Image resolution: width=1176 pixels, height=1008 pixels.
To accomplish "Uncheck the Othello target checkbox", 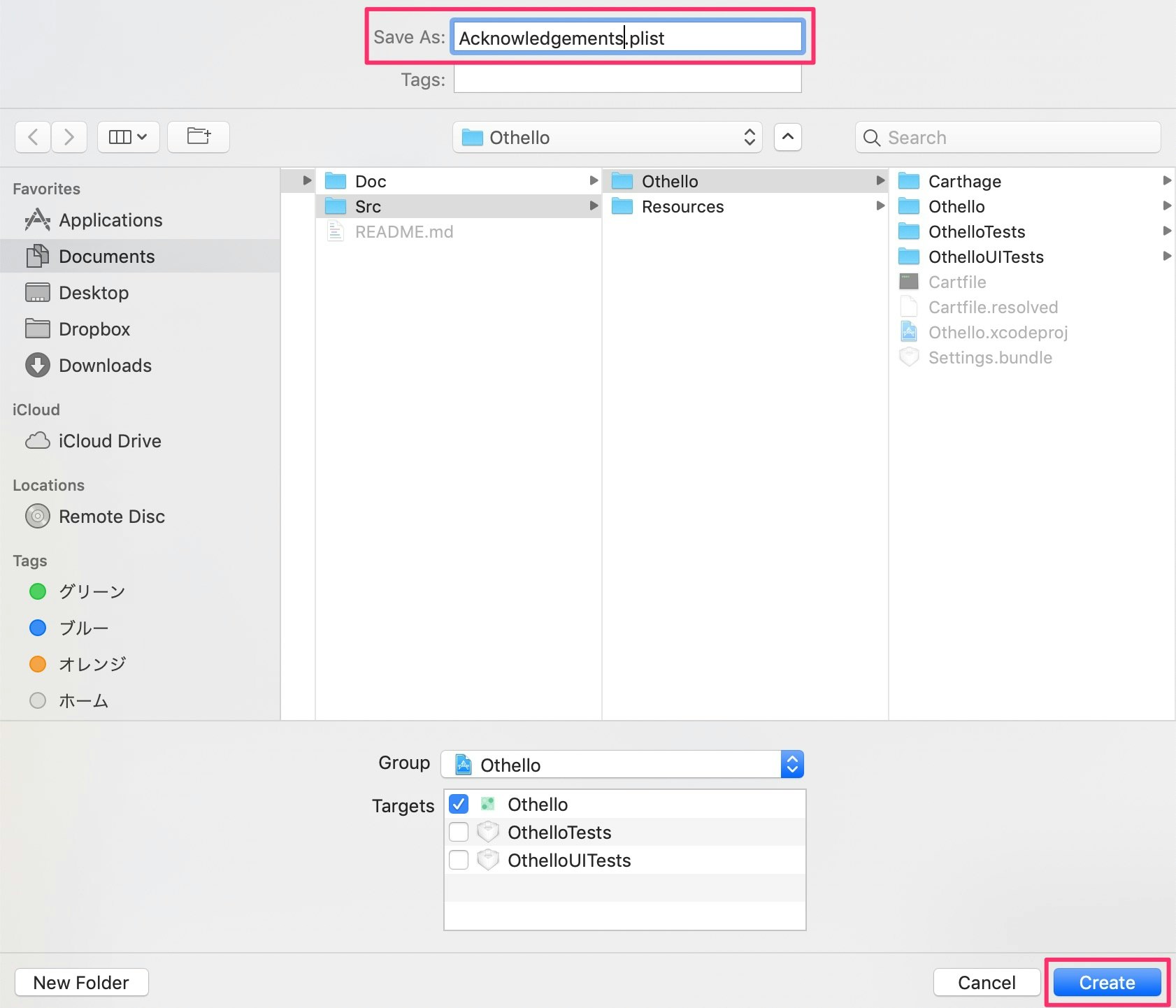I will pyautogui.click(x=459, y=804).
